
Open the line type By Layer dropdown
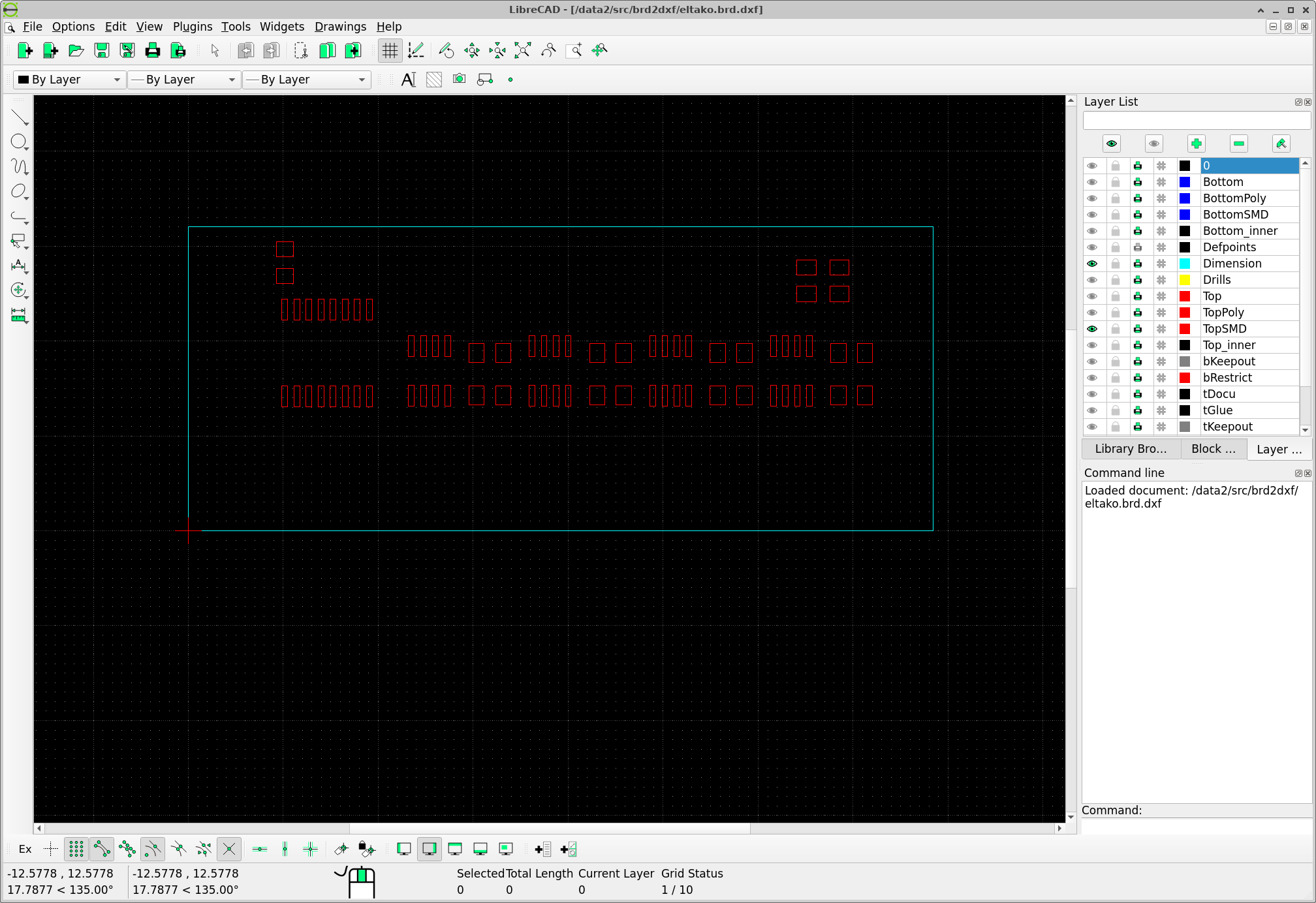(306, 80)
